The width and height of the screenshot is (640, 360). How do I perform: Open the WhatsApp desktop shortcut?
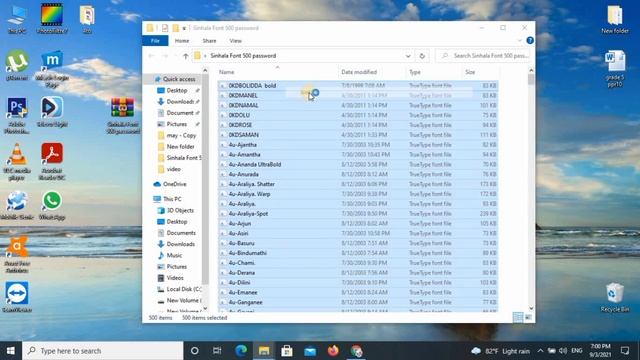pyautogui.click(x=52, y=205)
